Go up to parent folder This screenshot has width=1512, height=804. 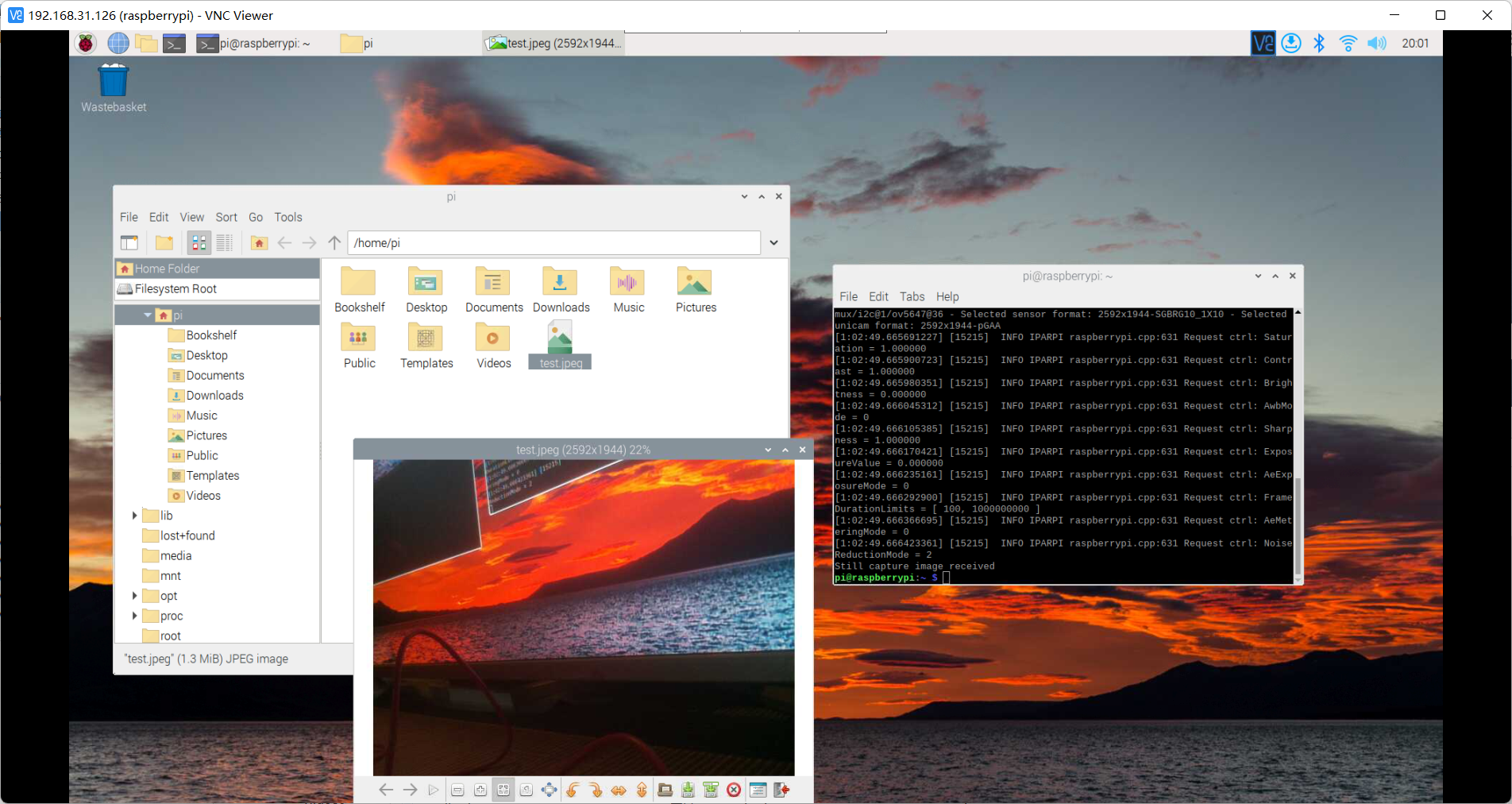click(x=334, y=243)
